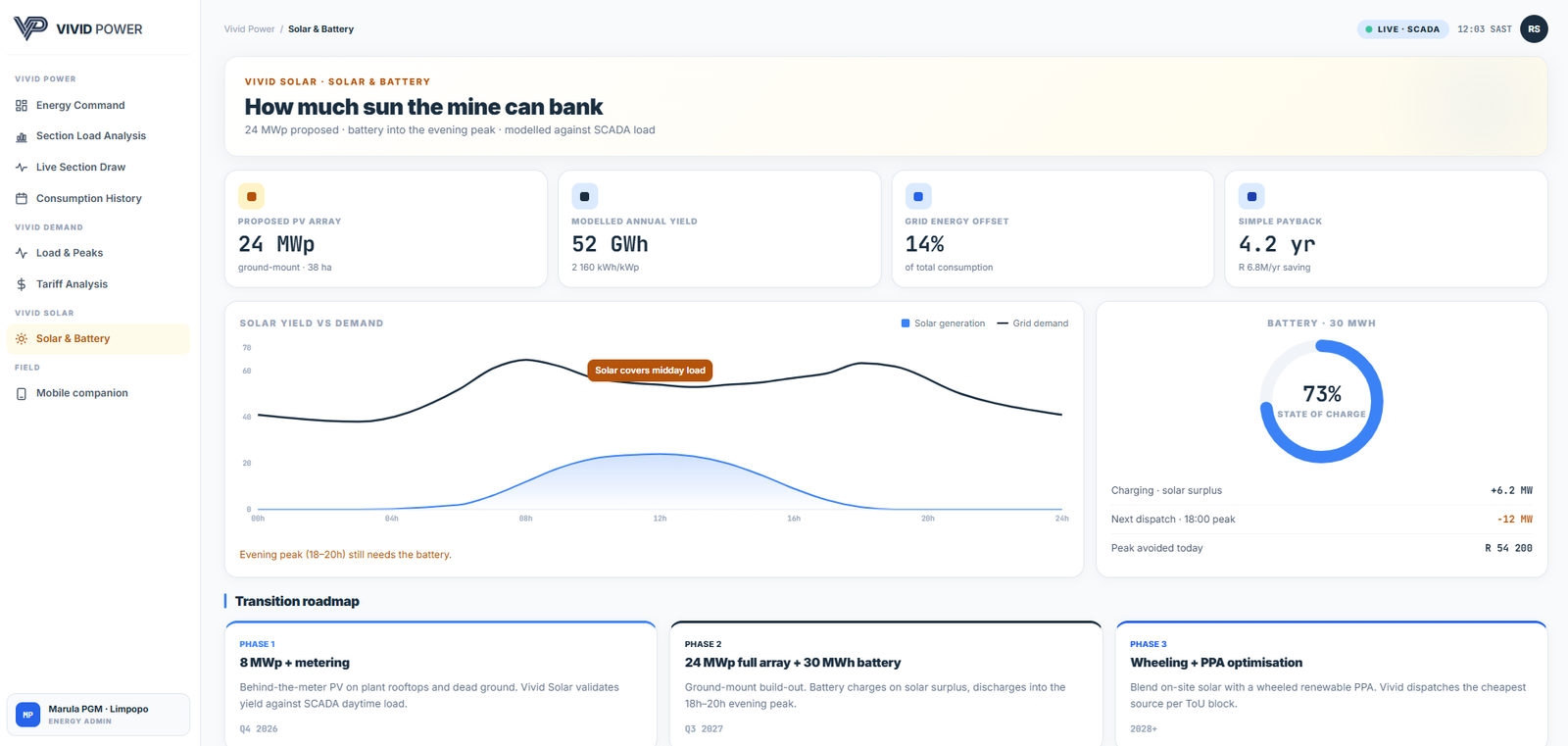Open the Marula PGM · Limpopo account card
Image resolution: width=1568 pixels, height=746 pixels.
[x=98, y=715]
